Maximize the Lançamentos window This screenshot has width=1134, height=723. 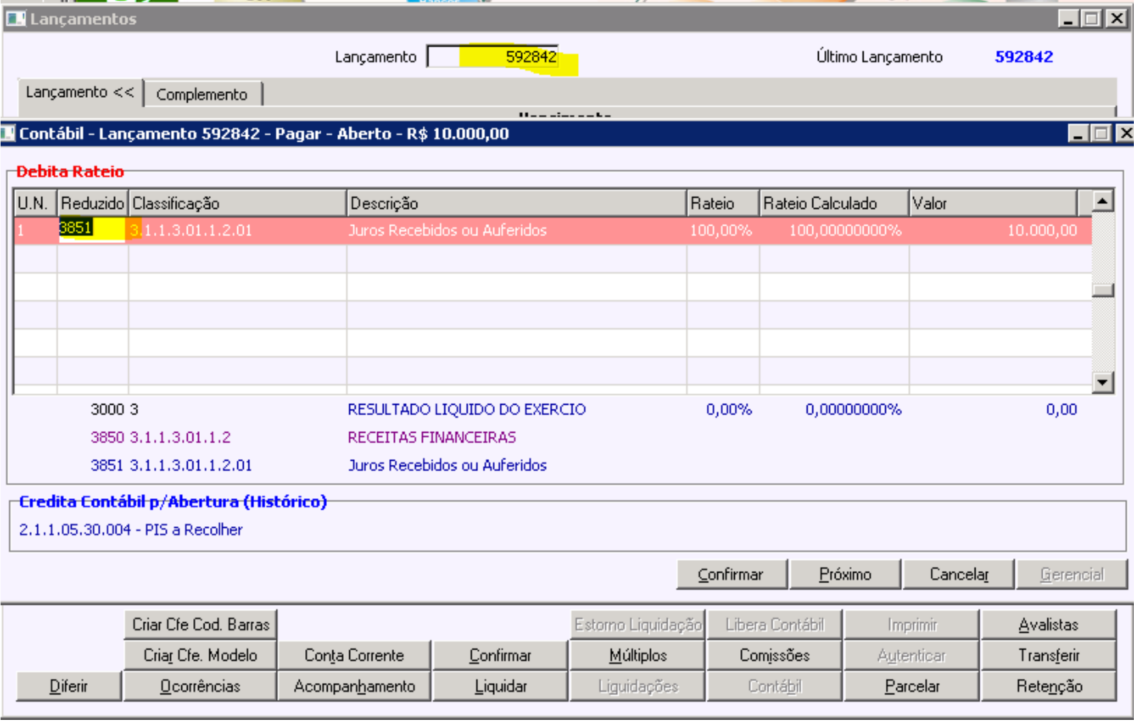coord(1091,19)
